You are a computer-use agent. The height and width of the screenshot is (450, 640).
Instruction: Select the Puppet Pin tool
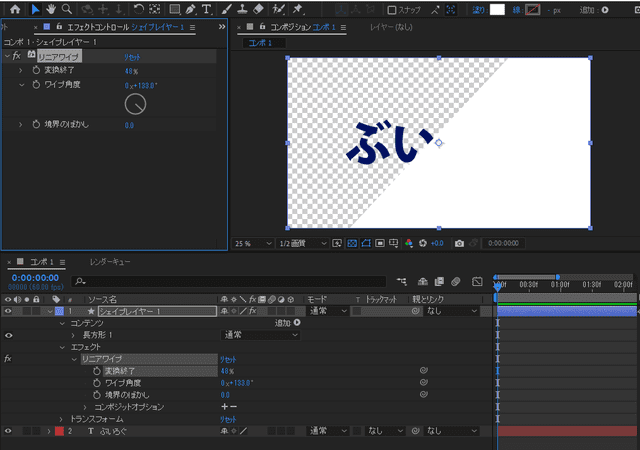click(x=298, y=9)
